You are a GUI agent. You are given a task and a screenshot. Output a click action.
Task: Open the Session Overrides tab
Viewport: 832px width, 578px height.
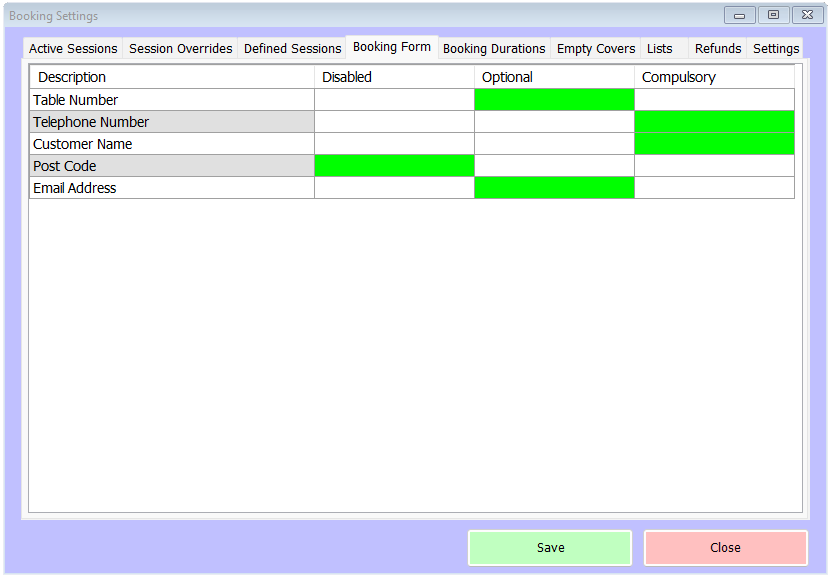tap(180, 48)
